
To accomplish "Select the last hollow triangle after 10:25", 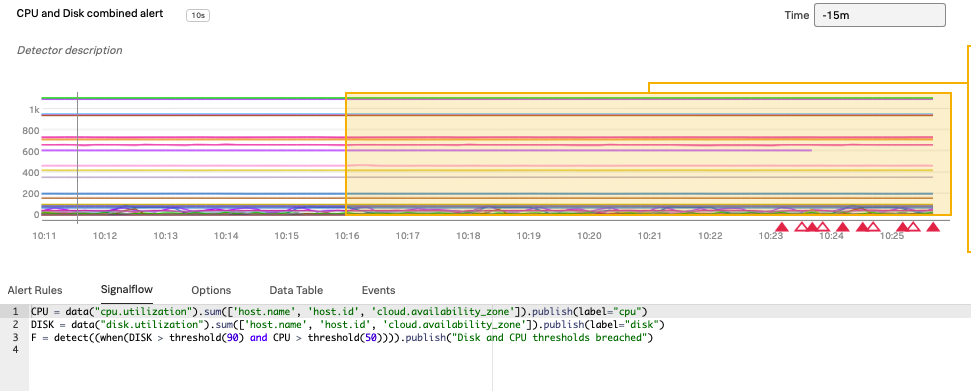I will click(x=913, y=227).
